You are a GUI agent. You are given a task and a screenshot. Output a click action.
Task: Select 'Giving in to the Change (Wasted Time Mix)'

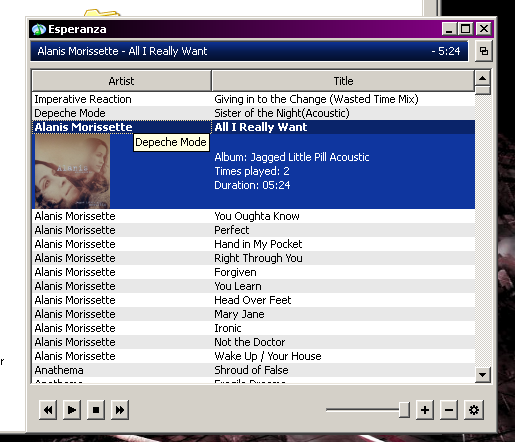[x=316, y=99]
